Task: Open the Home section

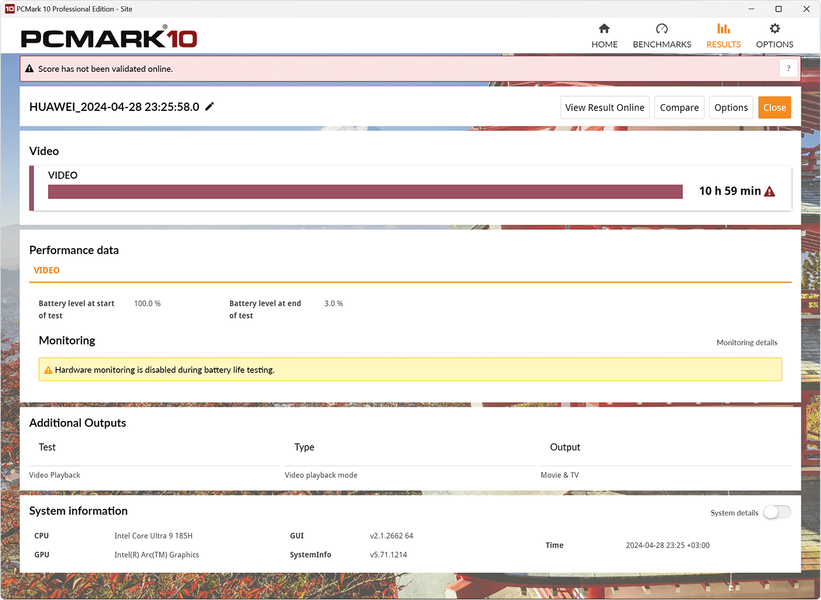Action: 604,36
